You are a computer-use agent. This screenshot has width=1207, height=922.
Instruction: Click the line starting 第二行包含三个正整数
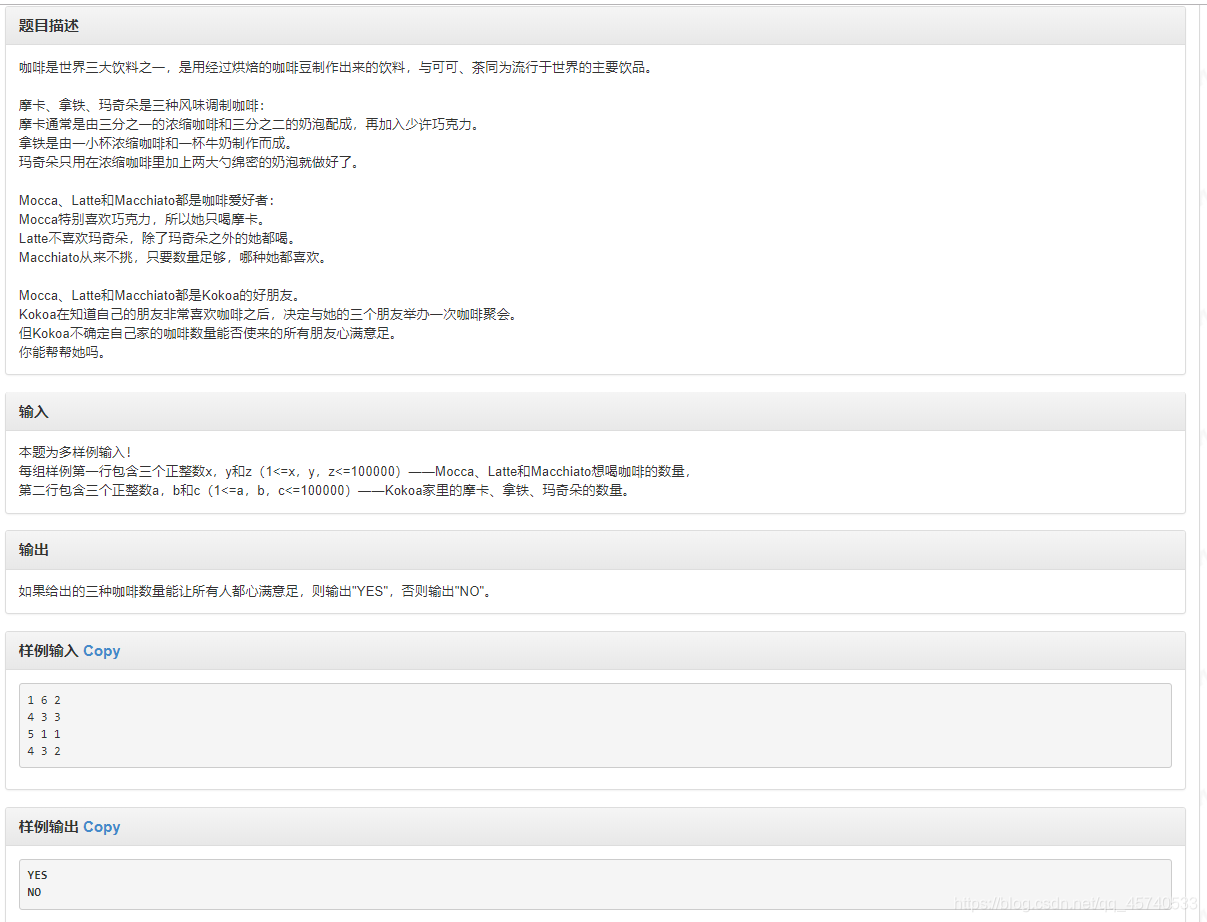[x=325, y=491]
